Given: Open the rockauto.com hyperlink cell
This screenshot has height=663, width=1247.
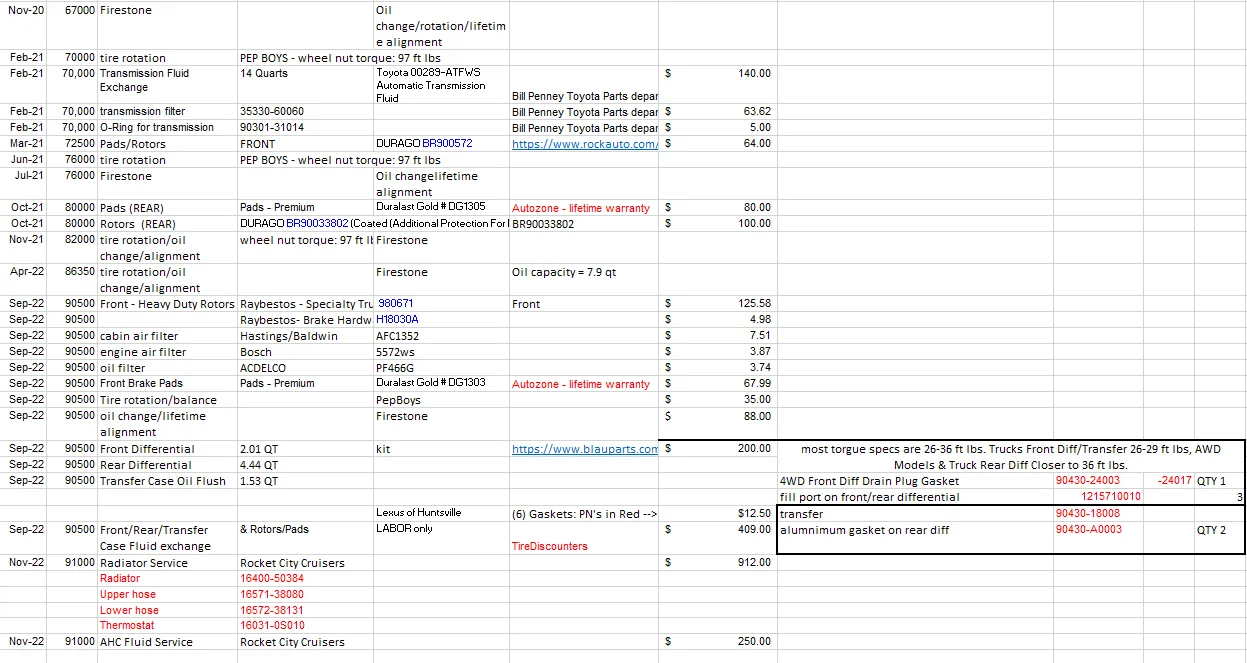Looking at the screenshot, I should [583, 143].
